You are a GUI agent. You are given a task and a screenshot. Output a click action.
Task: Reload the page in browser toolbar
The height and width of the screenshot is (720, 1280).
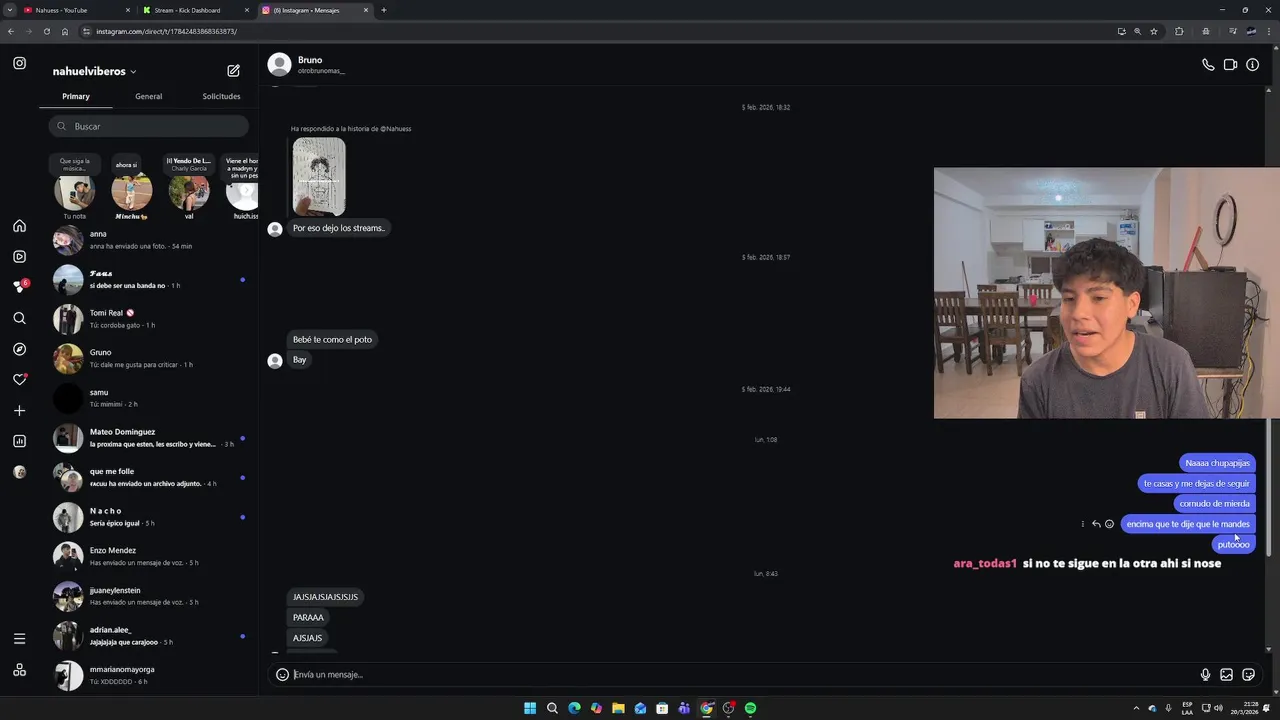tap(46, 31)
